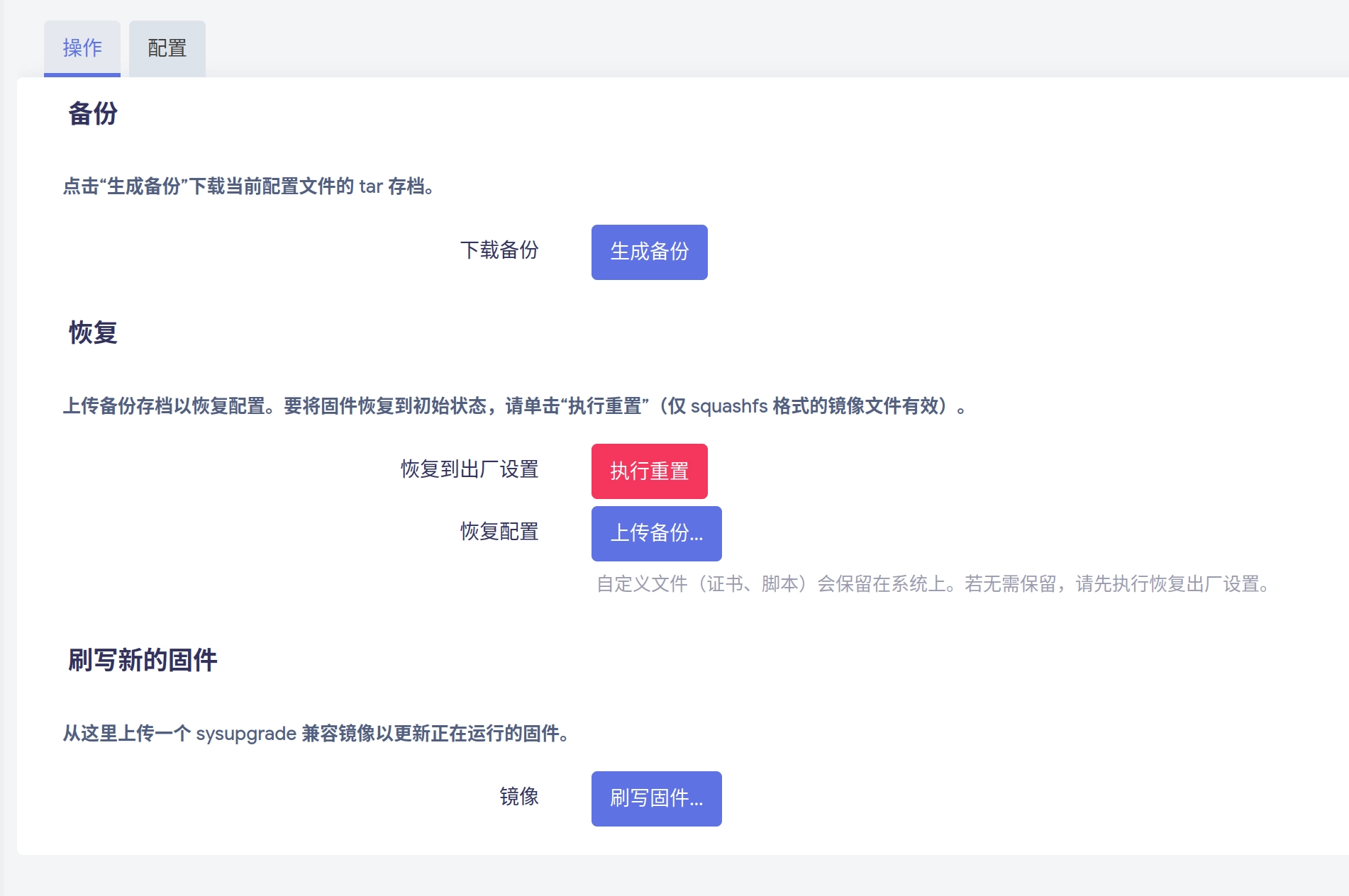Click 上传备份 to restore a configuration backup

point(656,534)
